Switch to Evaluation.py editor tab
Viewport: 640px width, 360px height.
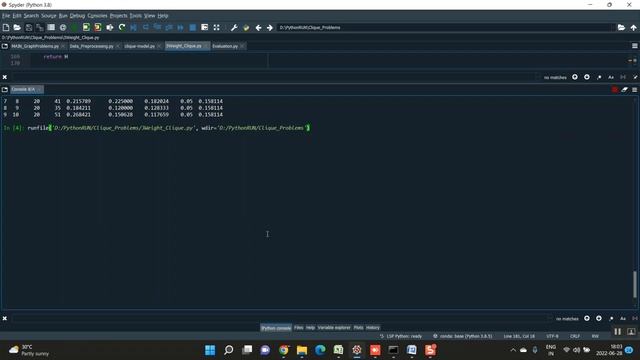coord(225,46)
